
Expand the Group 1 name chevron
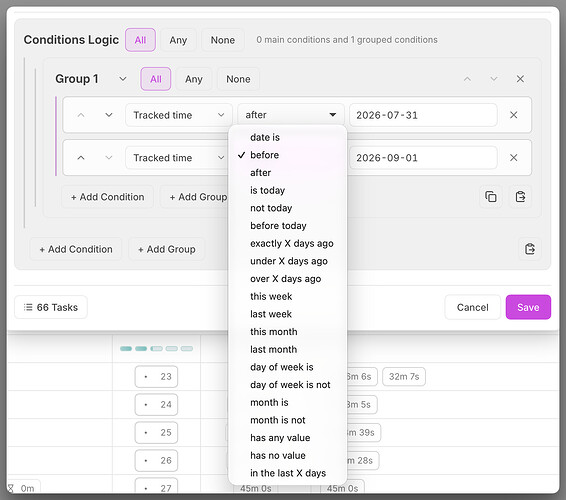(x=123, y=79)
